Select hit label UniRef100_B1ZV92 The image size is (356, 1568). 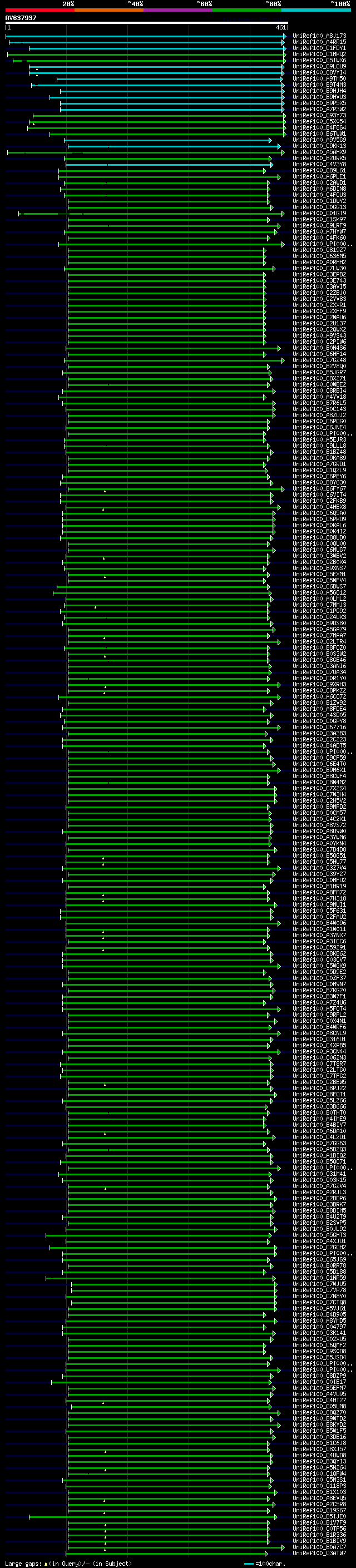(x=319, y=703)
